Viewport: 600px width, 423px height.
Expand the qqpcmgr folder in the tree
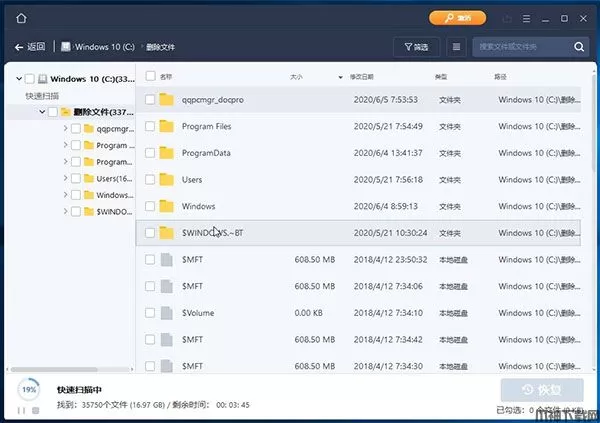coord(65,129)
